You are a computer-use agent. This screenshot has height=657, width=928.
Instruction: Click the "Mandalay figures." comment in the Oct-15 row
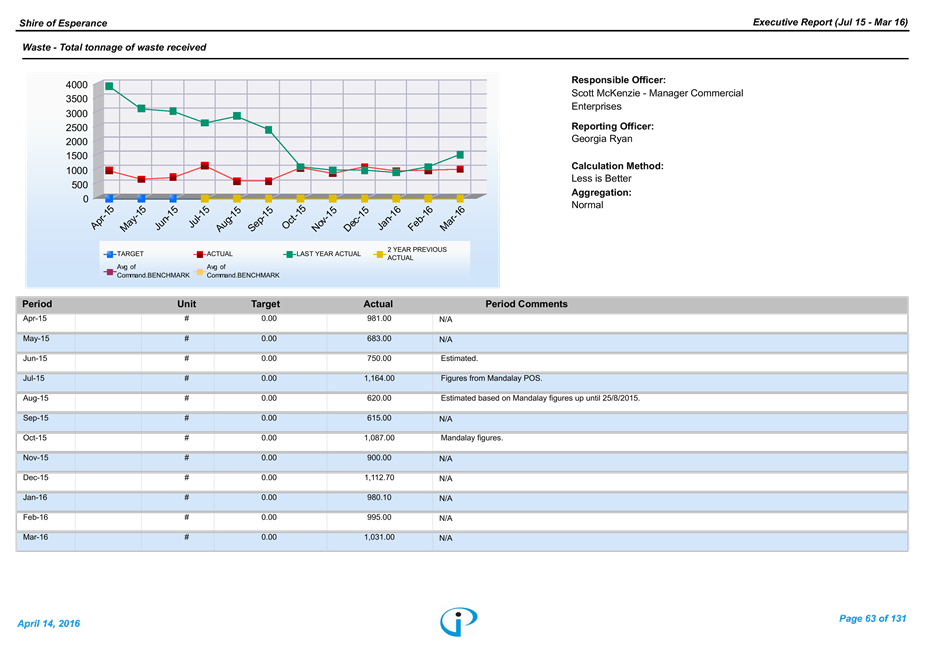(472, 438)
